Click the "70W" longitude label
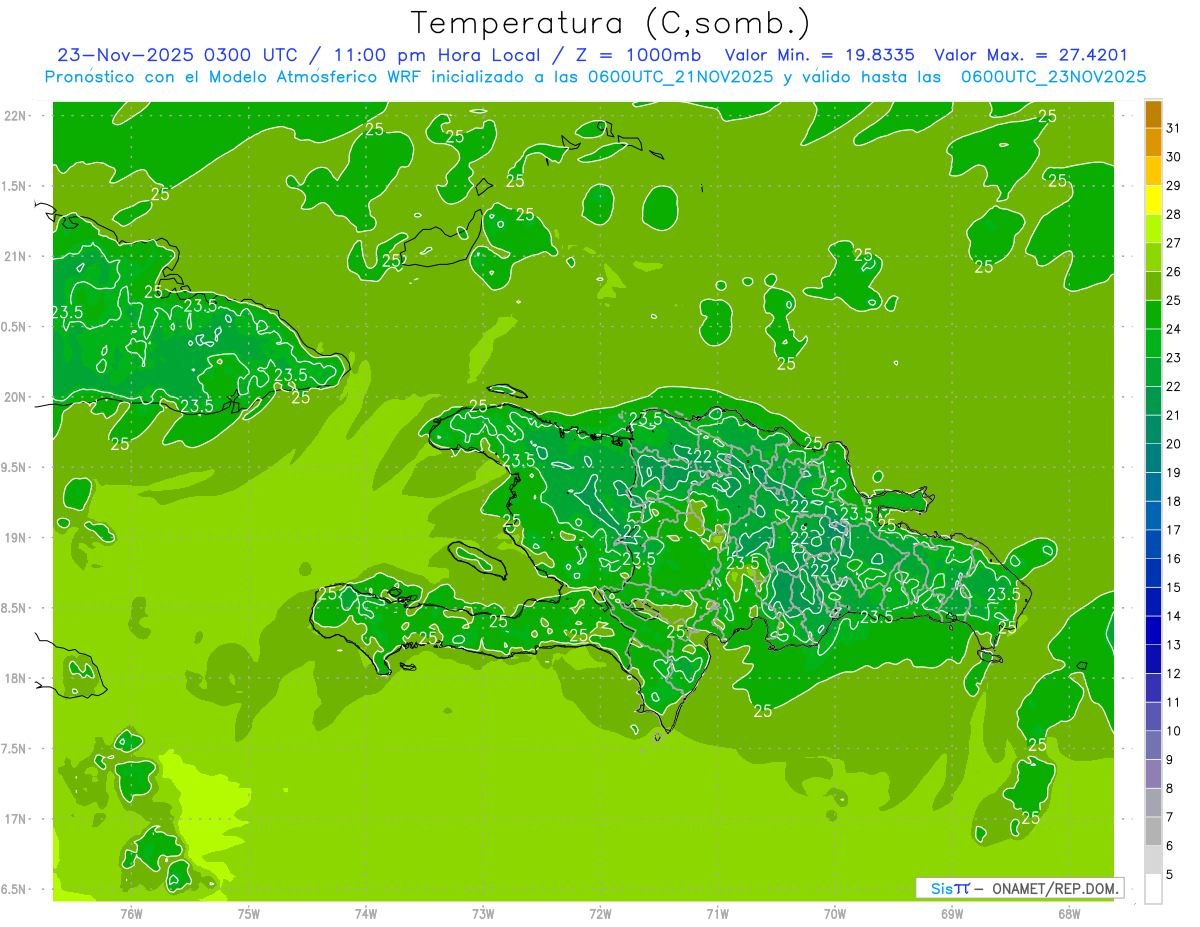This screenshot has height=927, width=1200. pyautogui.click(x=835, y=913)
